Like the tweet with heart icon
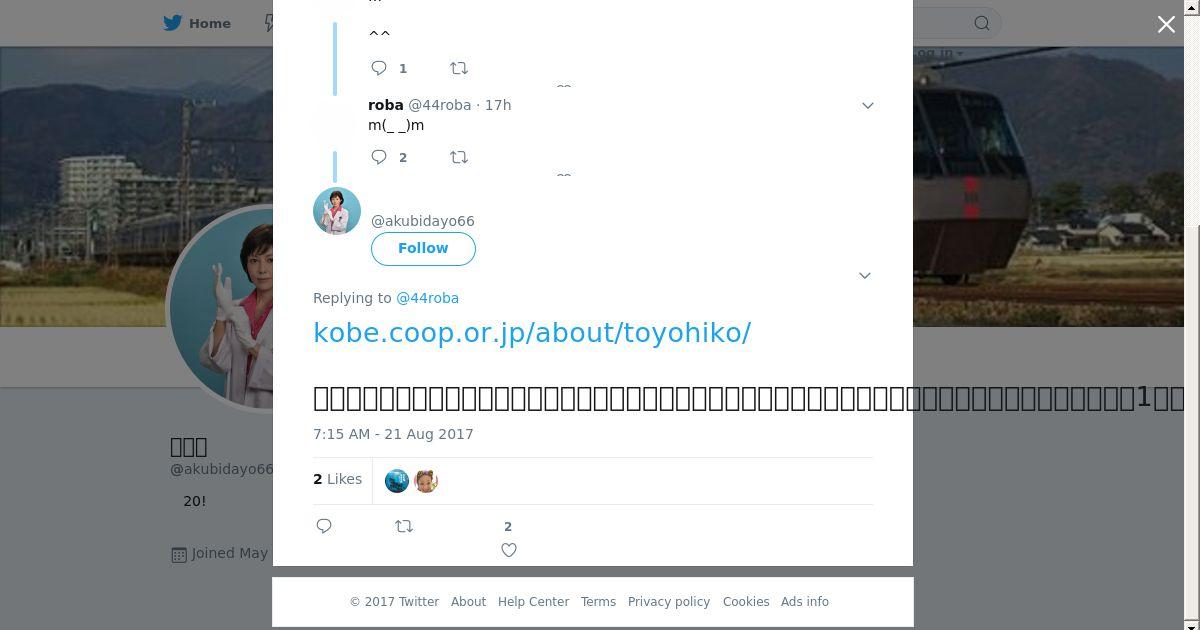This screenshot has width=1200, height=630. click(509, 550)
